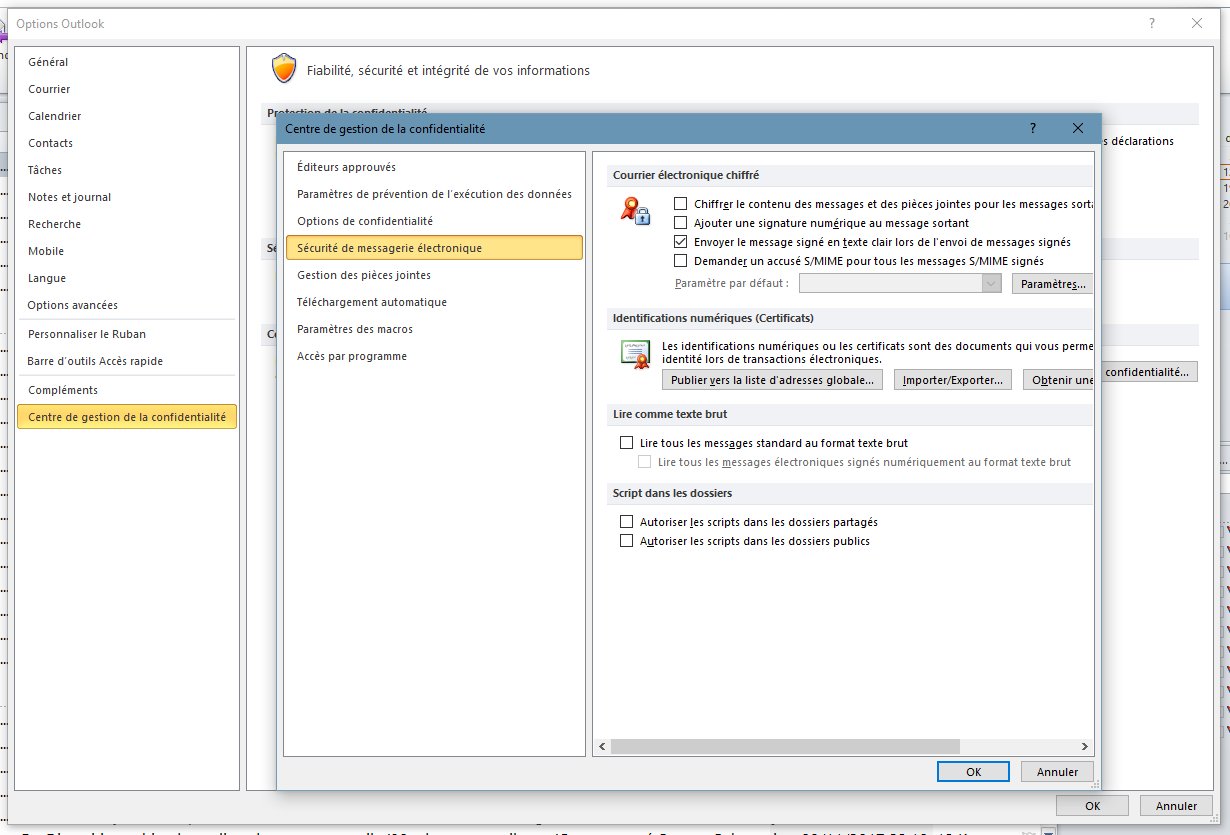Open the Paramètre par défaut dropdown

click(991, 284)
